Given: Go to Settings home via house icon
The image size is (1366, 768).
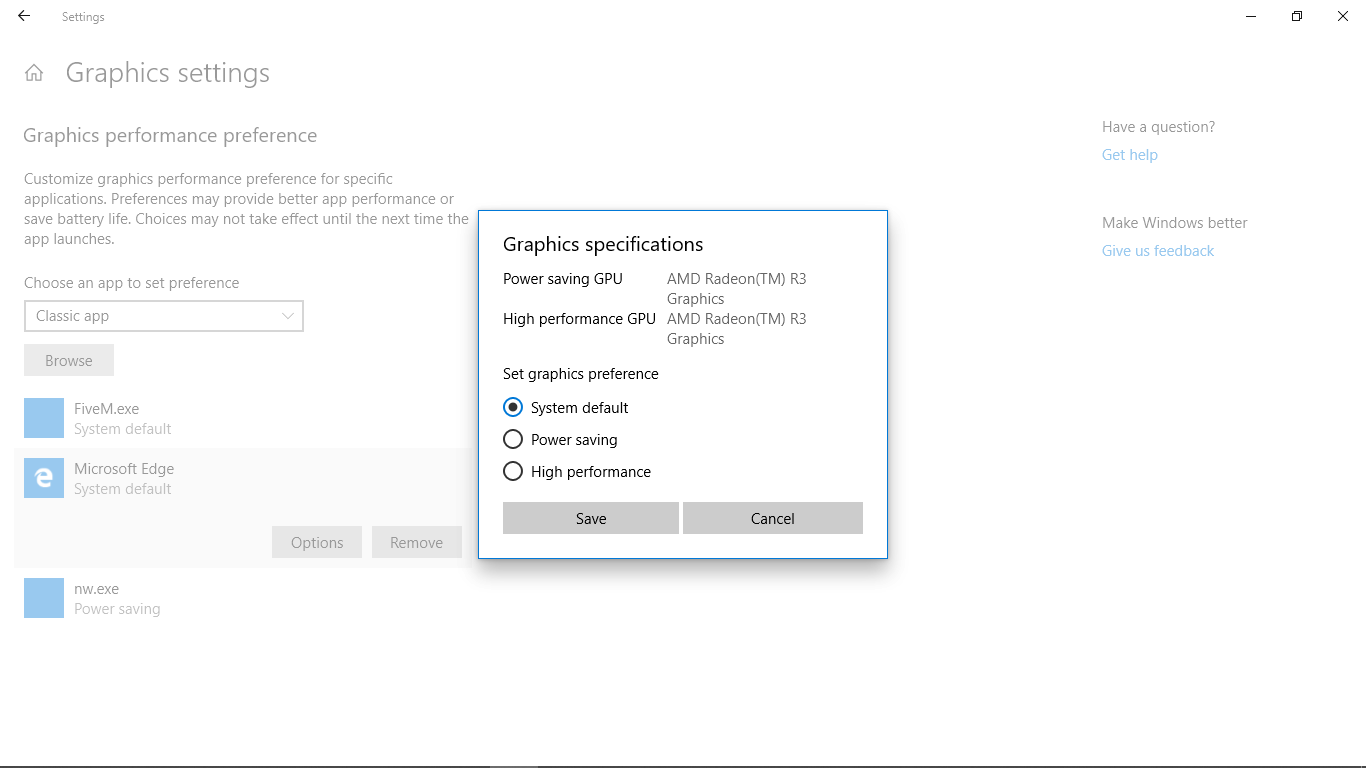Looking at the screenshot, I should 34,73.
